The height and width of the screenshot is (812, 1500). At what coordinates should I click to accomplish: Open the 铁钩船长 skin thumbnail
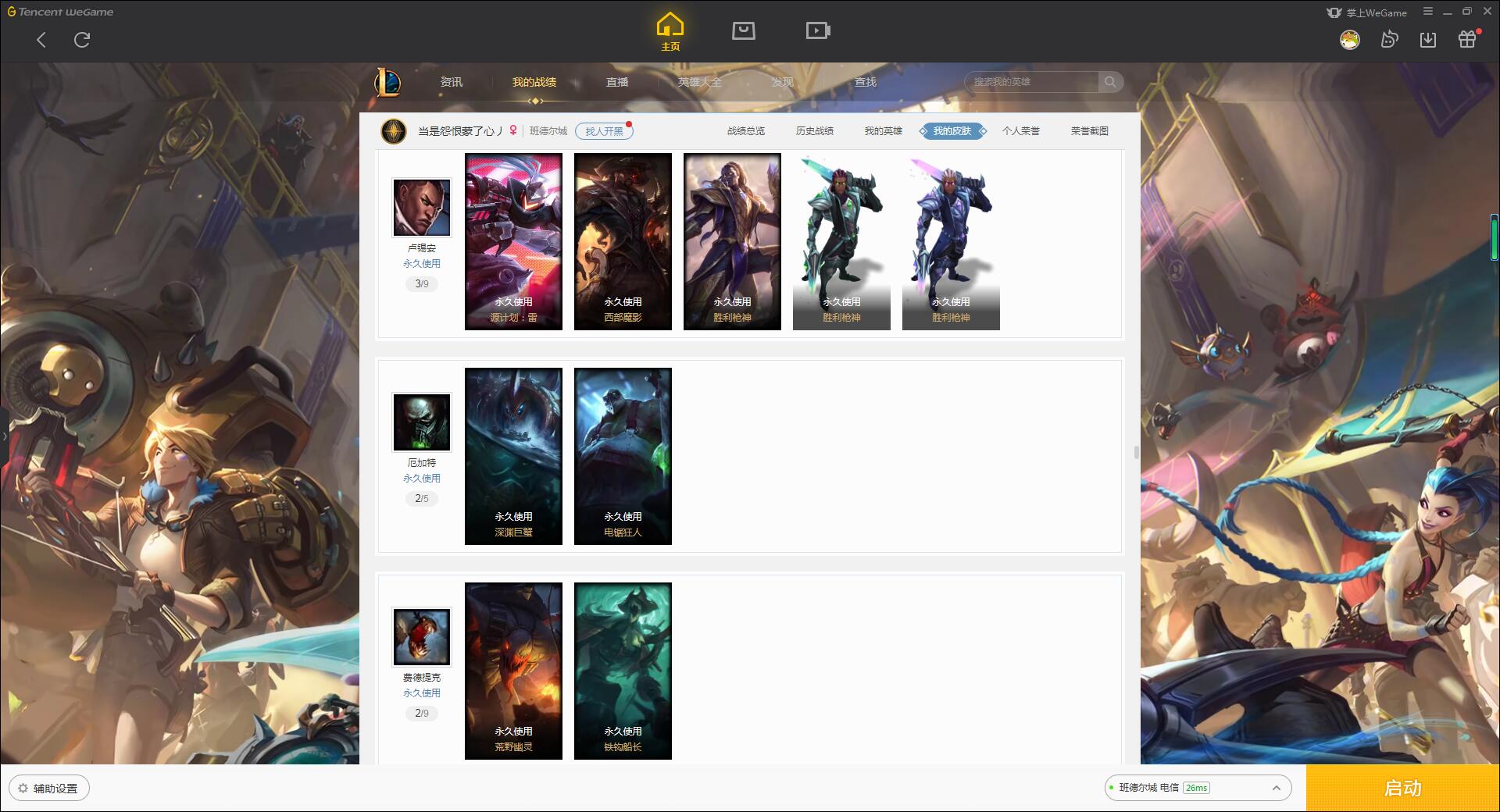(623, 671)
